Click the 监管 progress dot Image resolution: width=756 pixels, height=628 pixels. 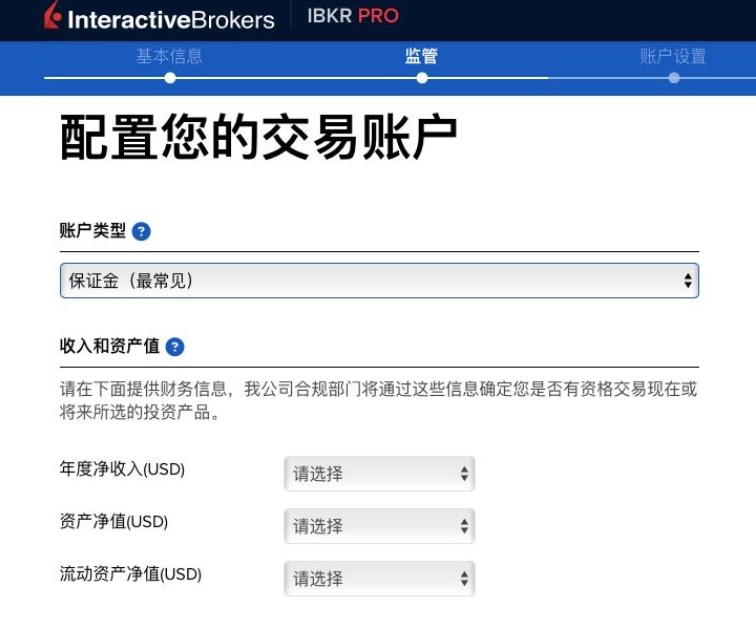pyautogui.click(x=422, y=78)
